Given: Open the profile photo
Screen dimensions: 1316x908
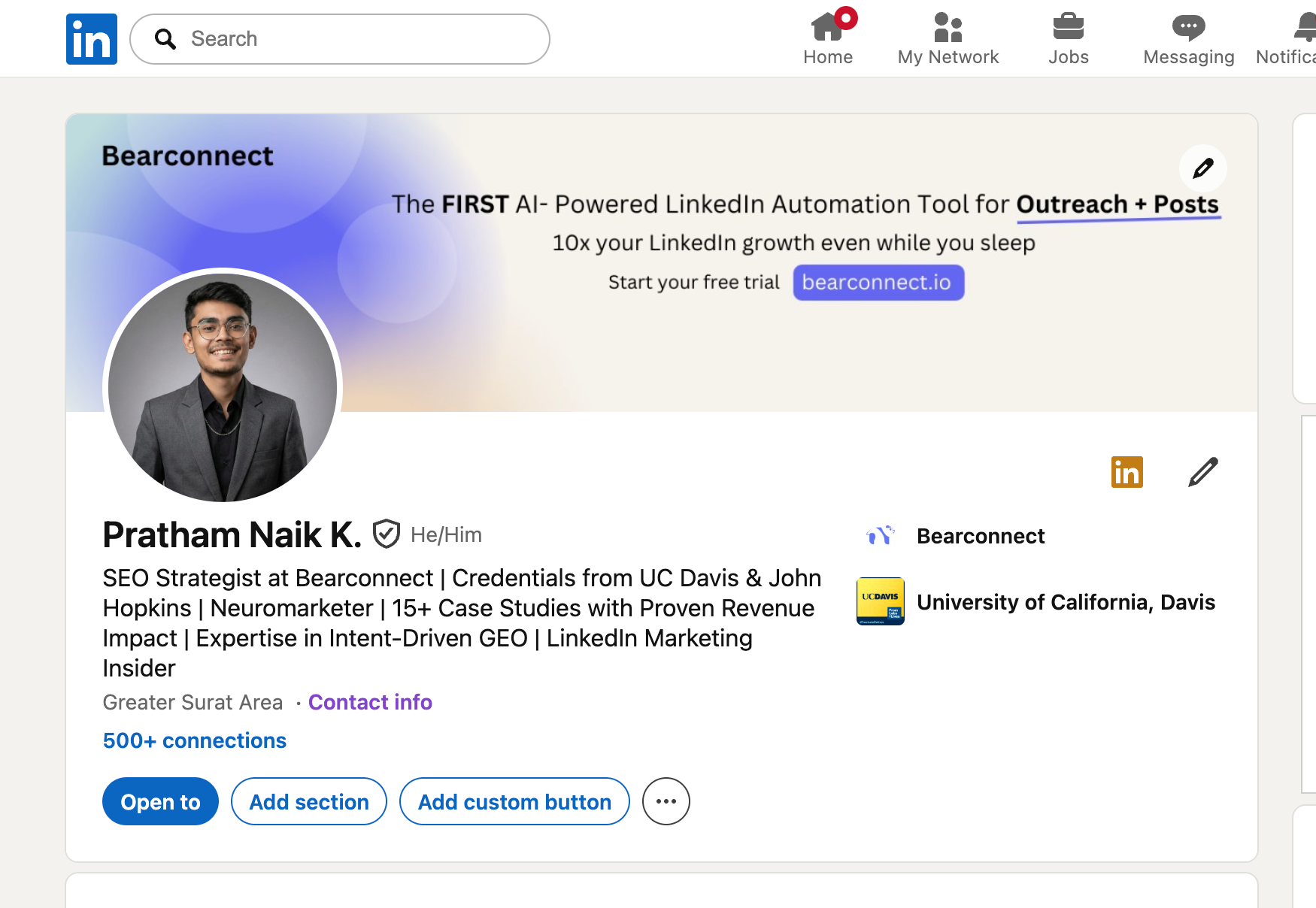Looking at the screenshot, I should [x=223, y=387].
